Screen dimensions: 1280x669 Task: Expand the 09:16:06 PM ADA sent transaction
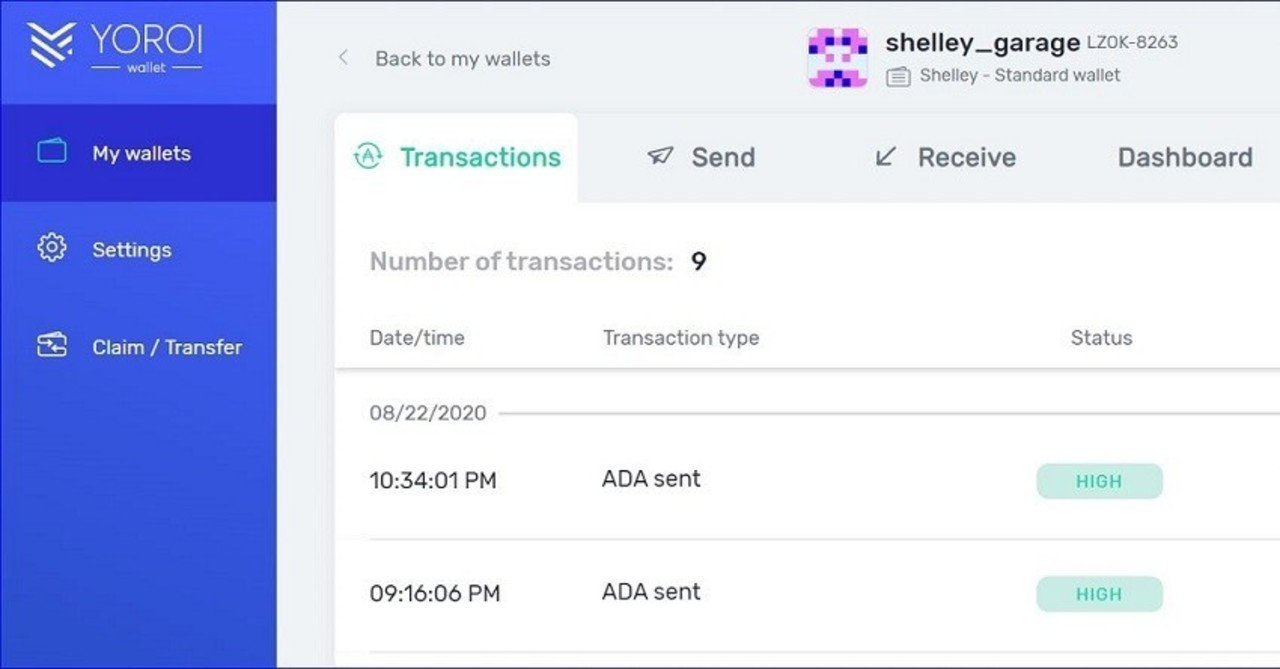point(651,592)
